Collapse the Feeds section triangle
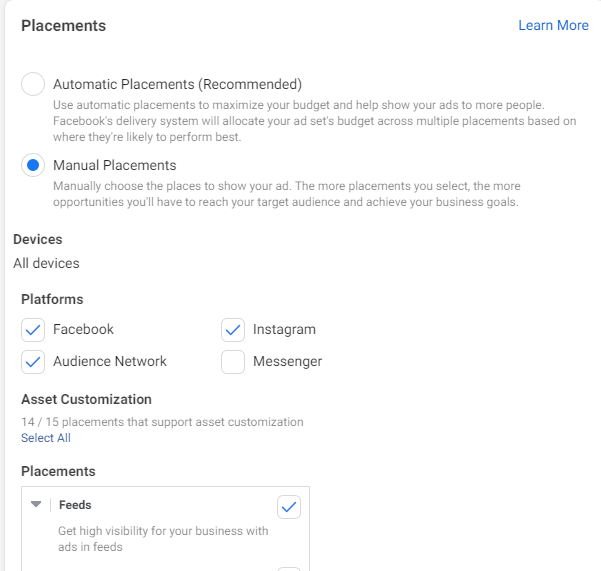 coord(37,505)
